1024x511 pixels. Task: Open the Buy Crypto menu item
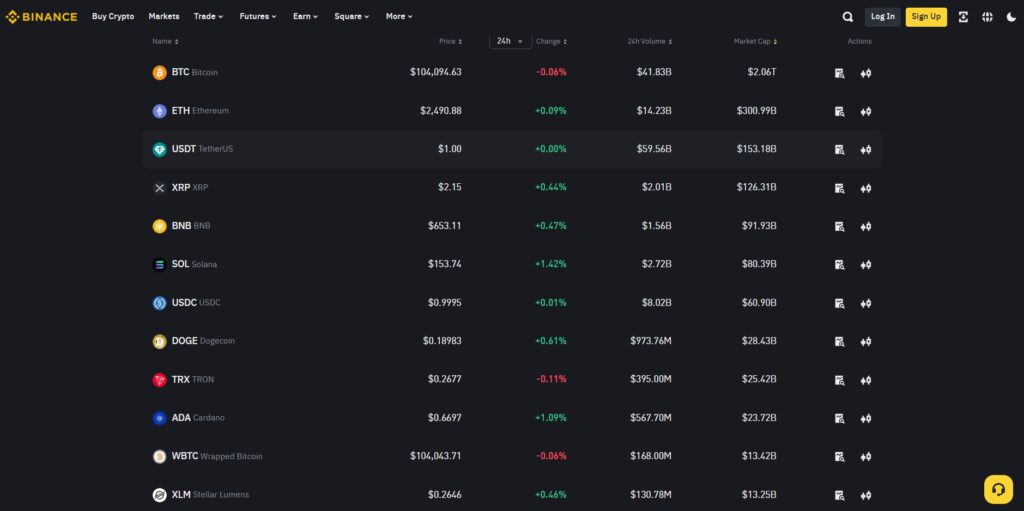(x=113, y=16)
